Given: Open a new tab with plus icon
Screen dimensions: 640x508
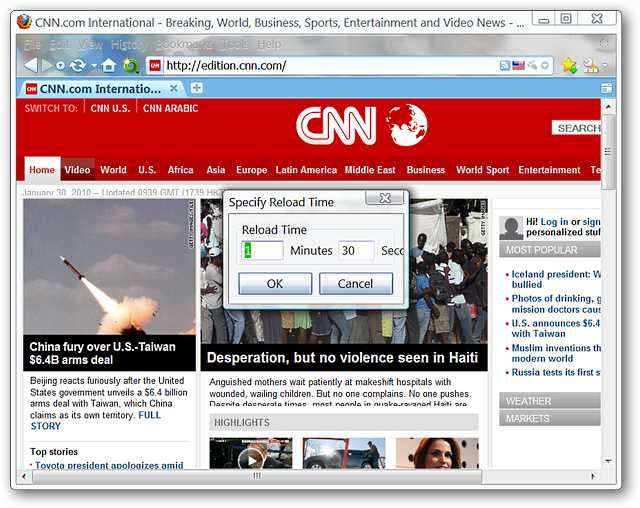Looking at the screenshot, I should [197, 88].
